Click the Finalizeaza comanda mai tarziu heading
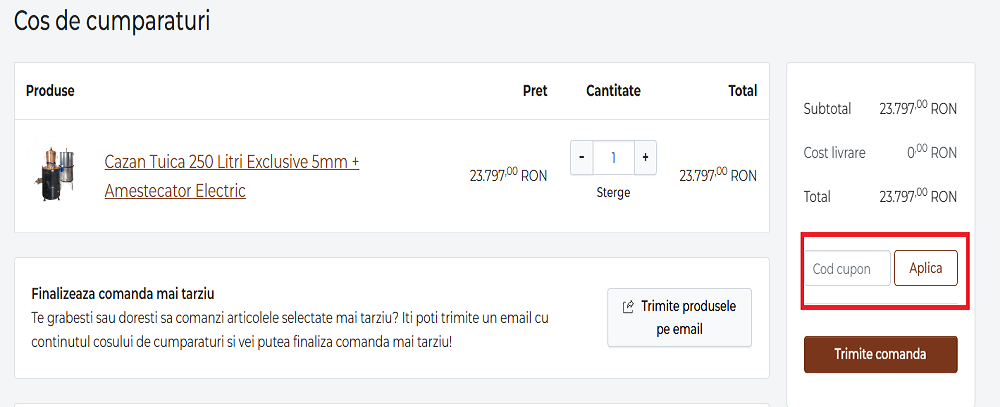This screenshot has width=1000, height=407. (123, 294)
